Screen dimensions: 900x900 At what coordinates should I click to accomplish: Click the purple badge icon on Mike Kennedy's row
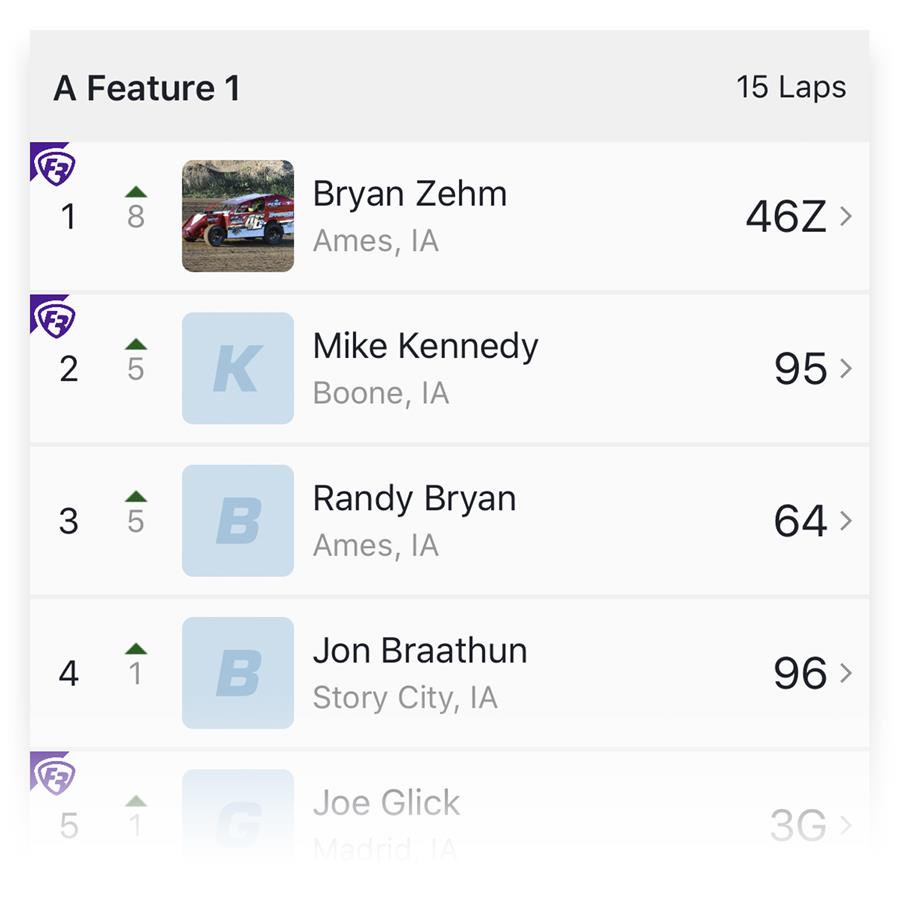[53, 317]
